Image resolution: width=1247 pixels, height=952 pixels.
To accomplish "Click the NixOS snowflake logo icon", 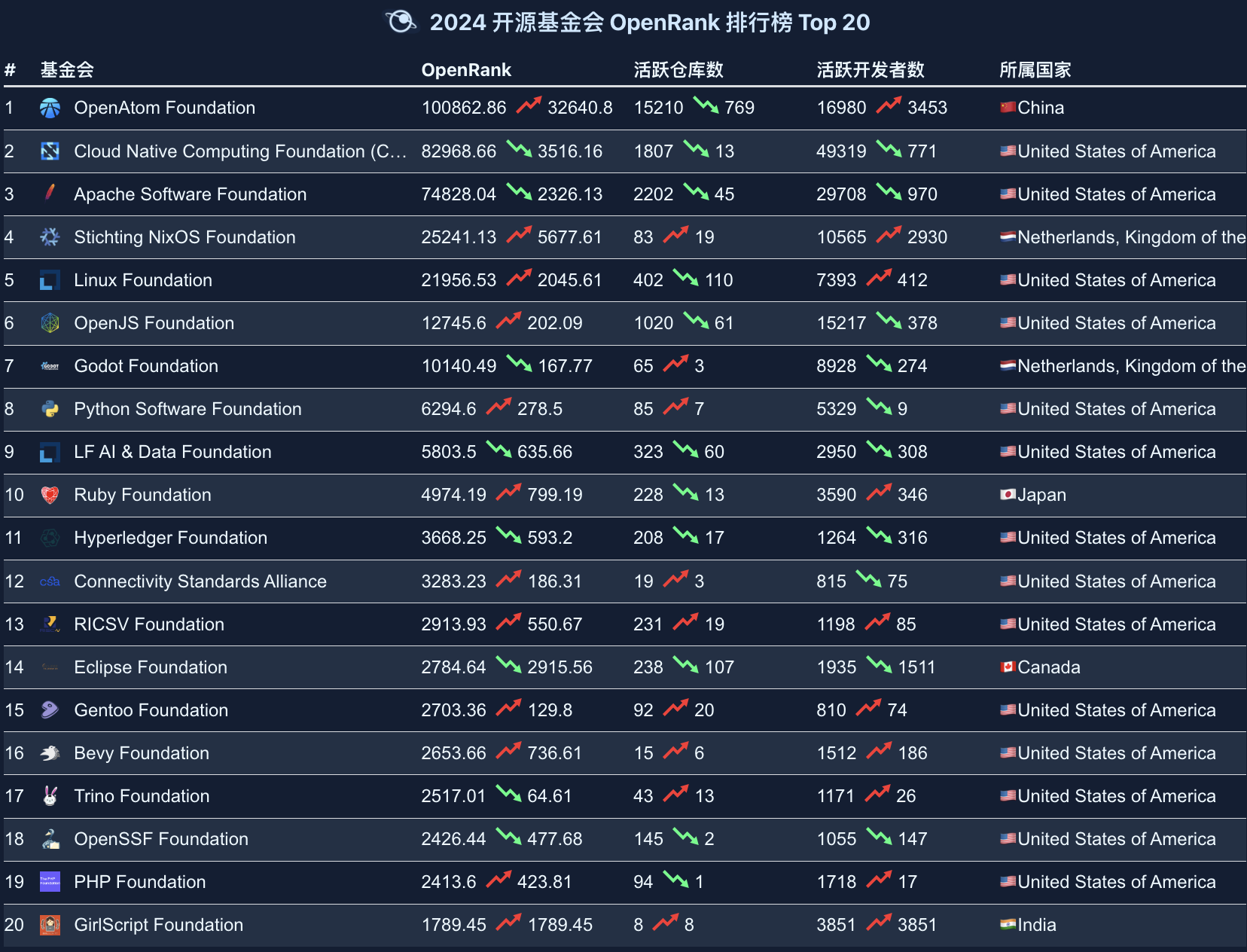I will pos(50,236).
